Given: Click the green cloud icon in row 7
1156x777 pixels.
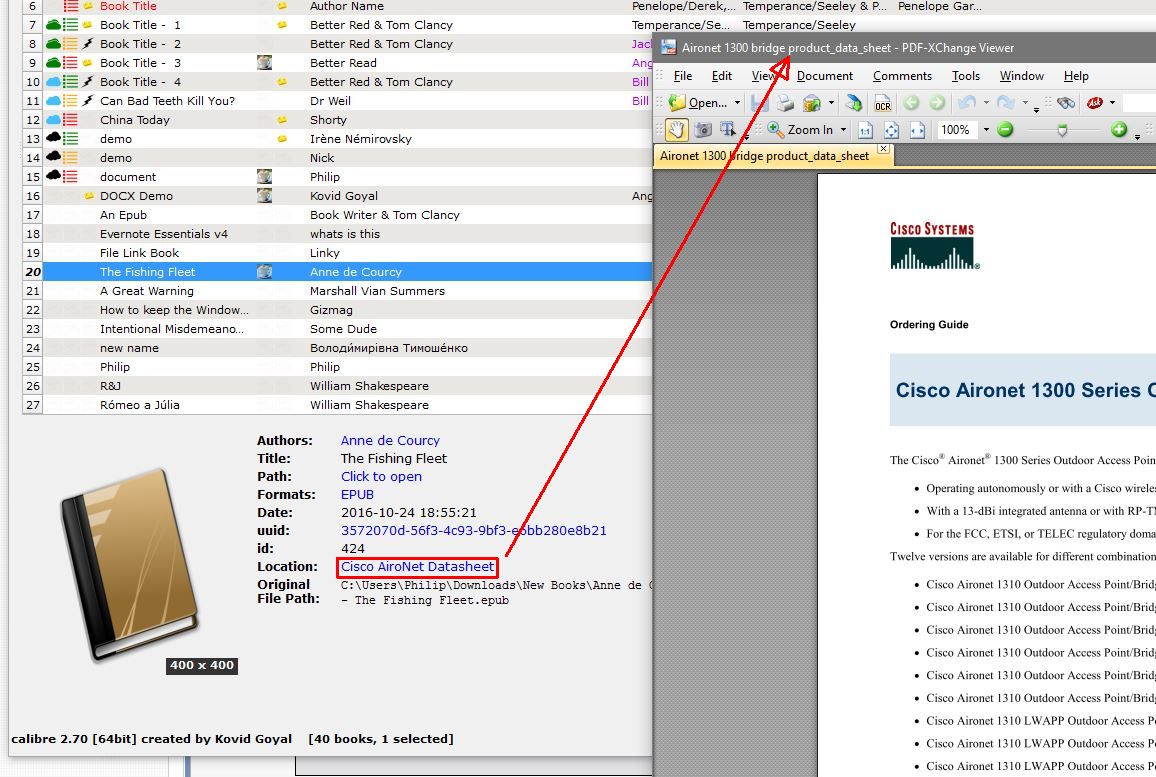Looking at the screenshot, I should 53,25.
